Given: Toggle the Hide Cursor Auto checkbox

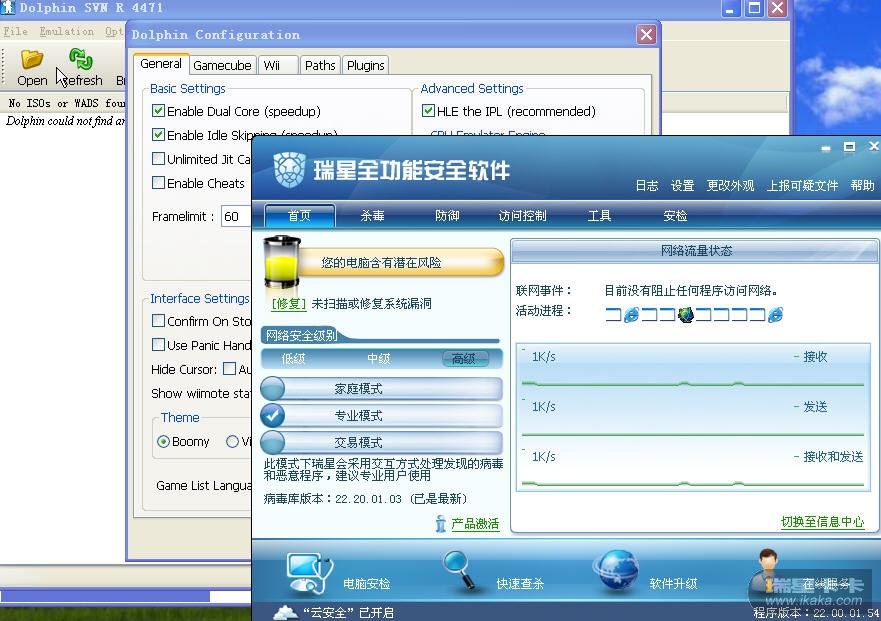Looking at the screenshot, I should coord(229,369).
